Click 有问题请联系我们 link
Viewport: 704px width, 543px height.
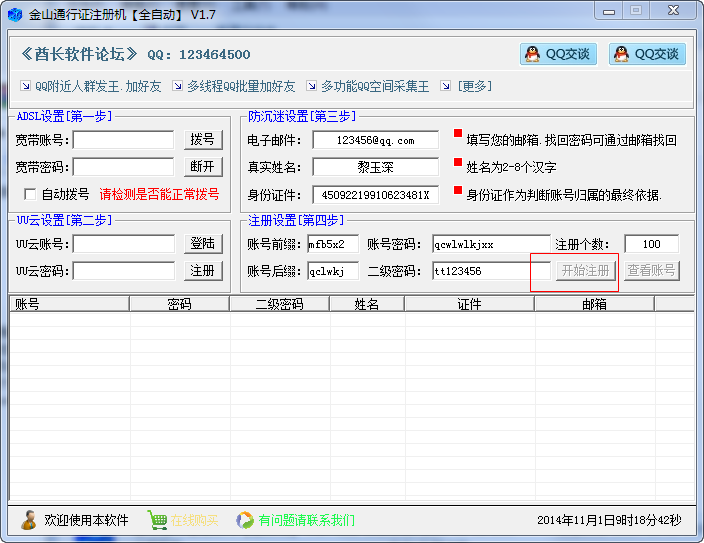(x=306, y=521)
